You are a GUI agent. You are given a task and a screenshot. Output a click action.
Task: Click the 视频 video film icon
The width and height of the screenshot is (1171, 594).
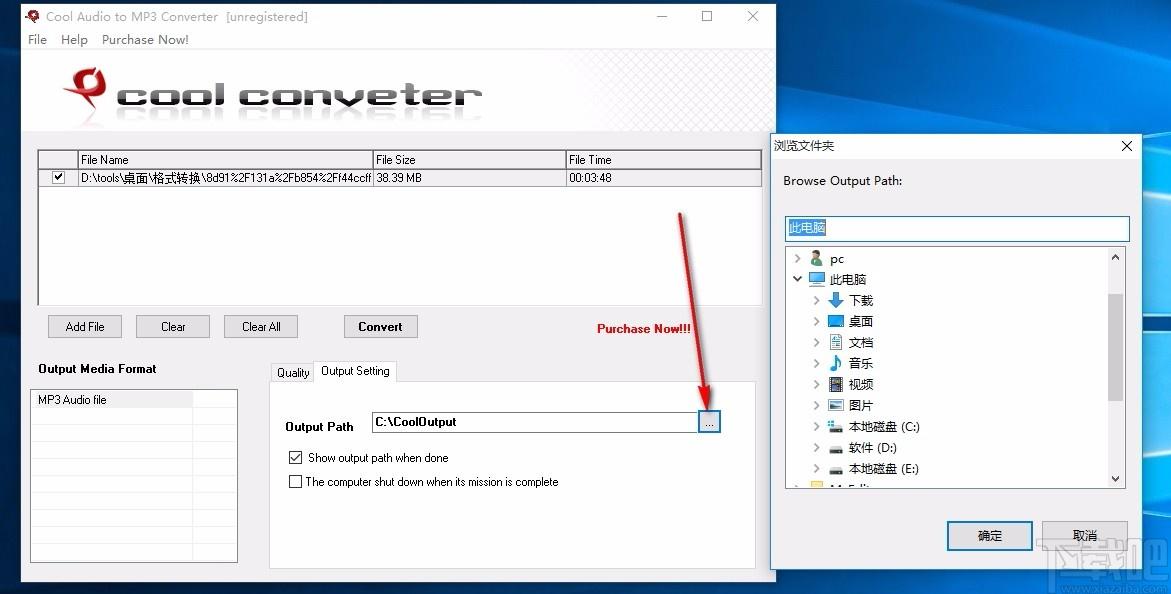pos(836,384)
